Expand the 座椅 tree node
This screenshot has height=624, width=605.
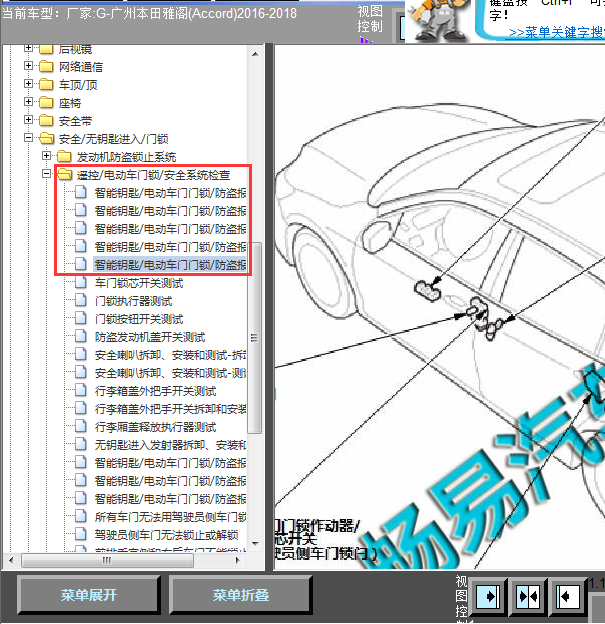[28, 101]
